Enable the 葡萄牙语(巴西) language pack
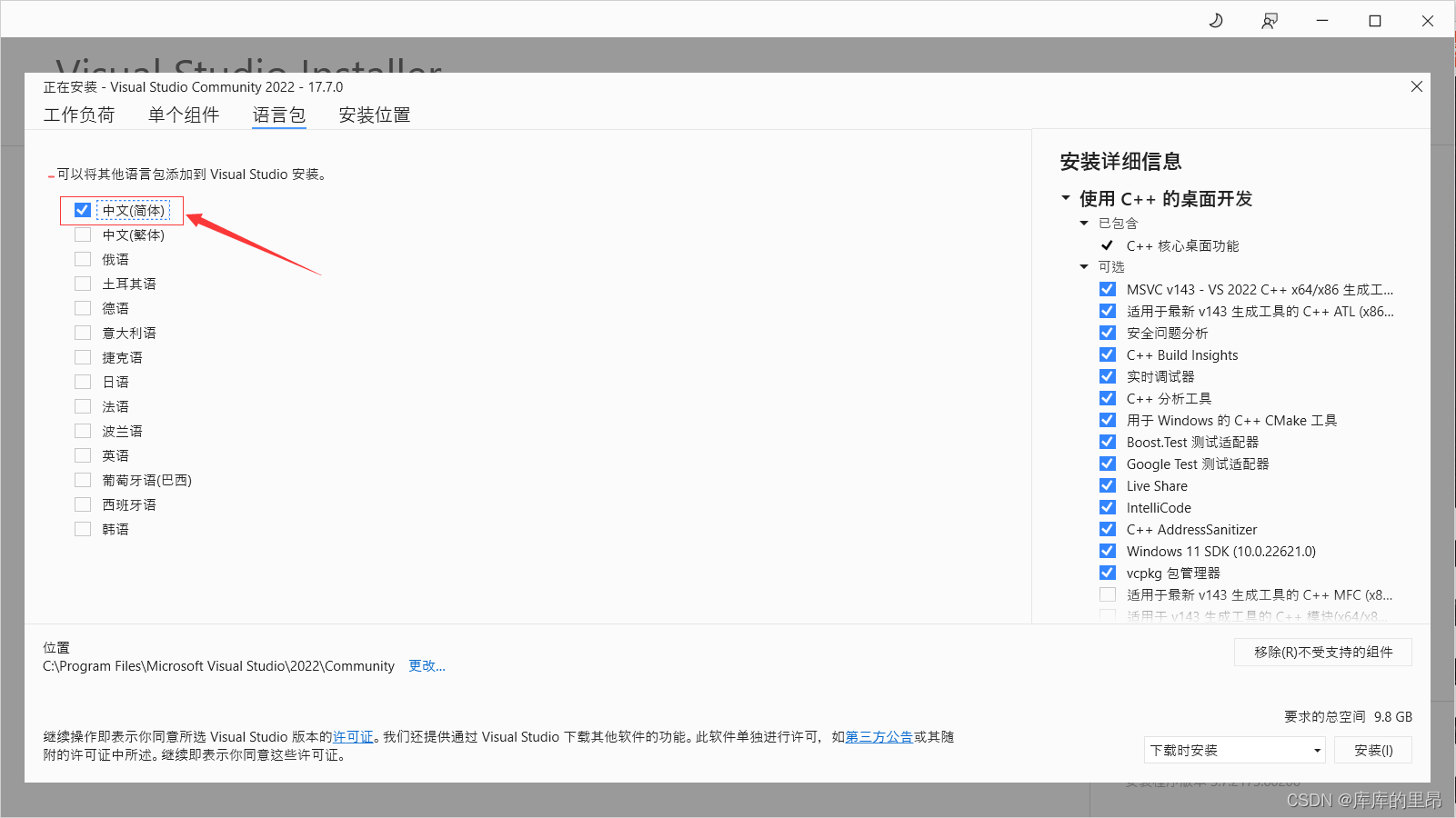The height and width of the screenshot is (818, 1456). (83, 480)
